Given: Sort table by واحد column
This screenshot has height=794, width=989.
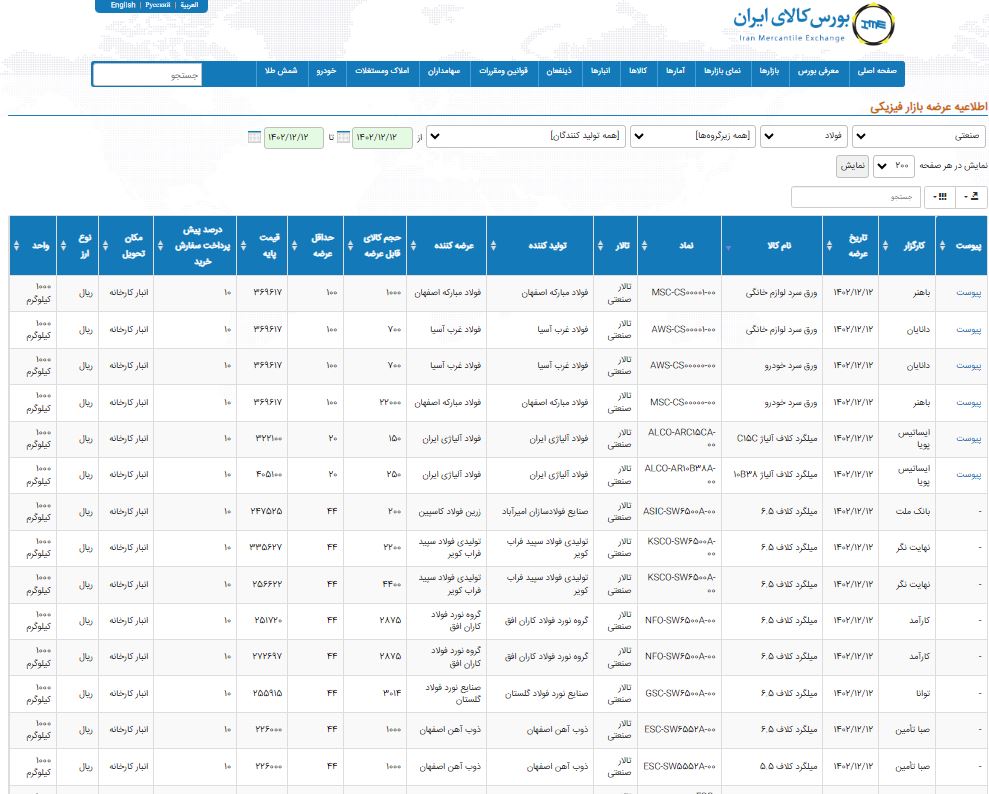Looking at the screenshot, I should pos(16,245).
